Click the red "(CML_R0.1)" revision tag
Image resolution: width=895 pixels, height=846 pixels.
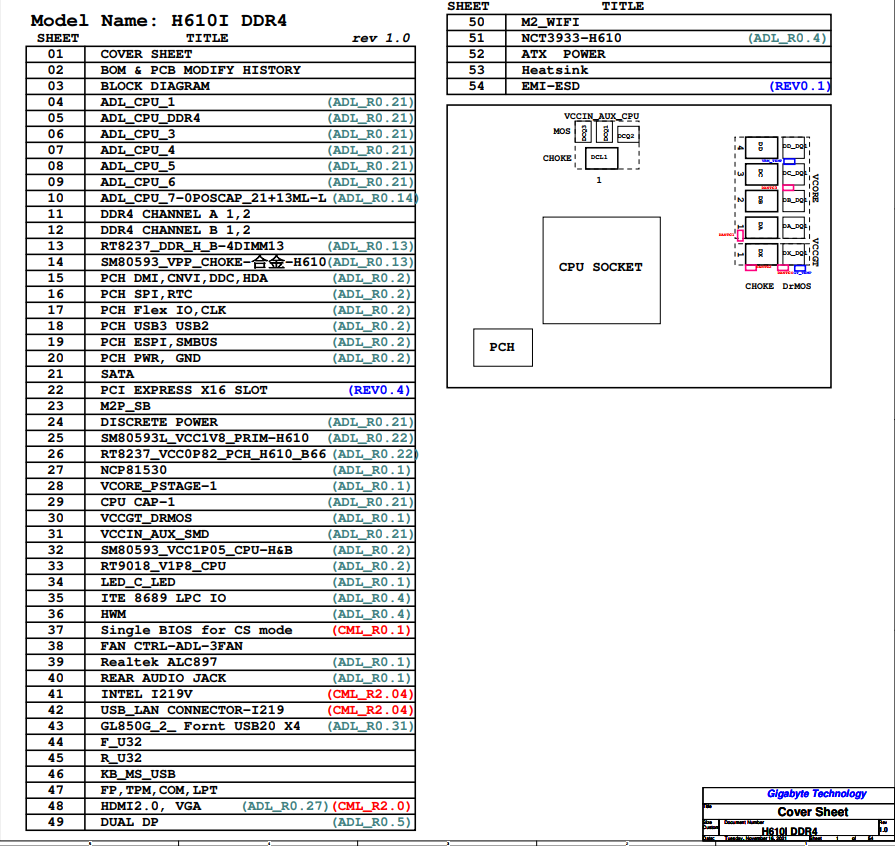point(372,630)
